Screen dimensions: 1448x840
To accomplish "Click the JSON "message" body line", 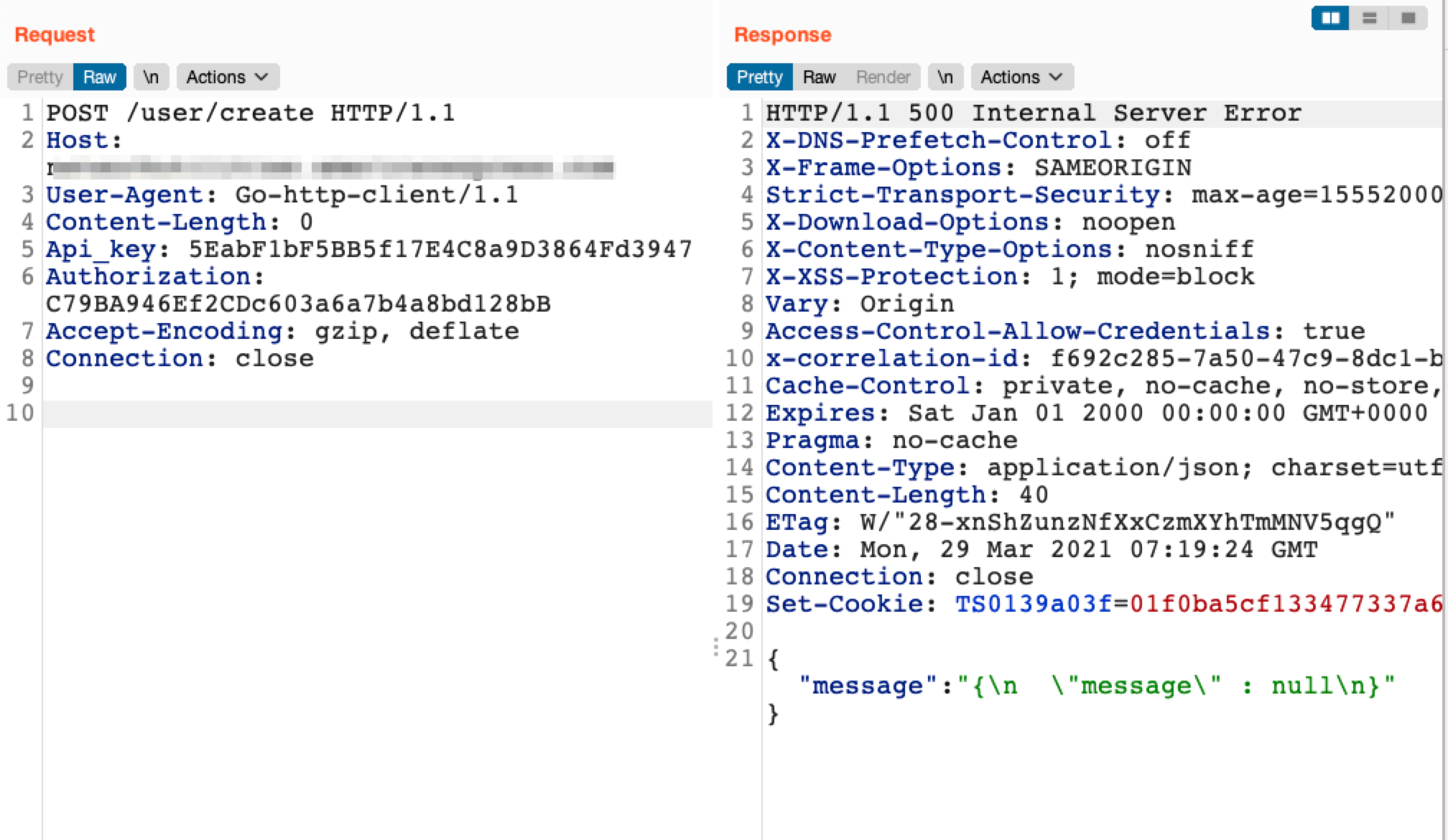I will [1097, 686].
